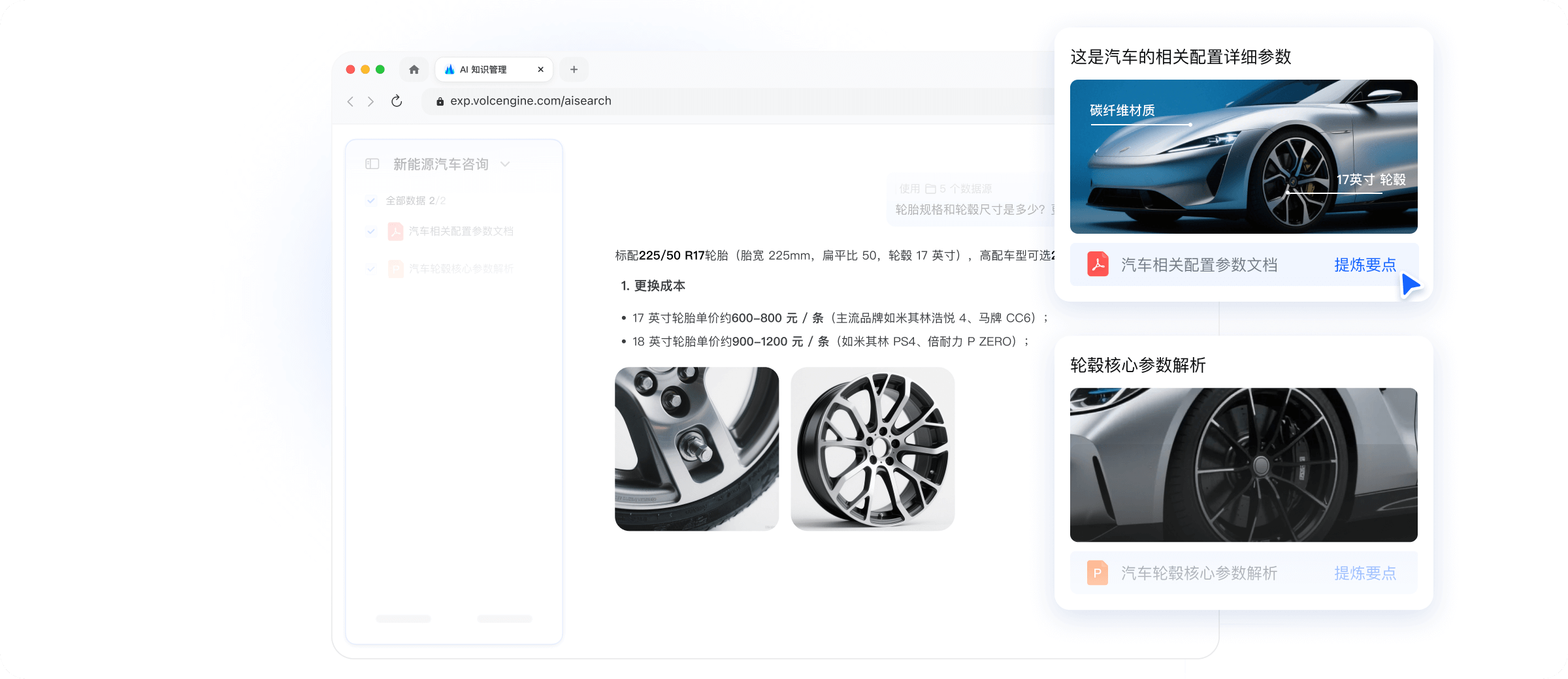Expand the 新能源汽车咨询 dropdown
This screenshot has width=1568, height=679.
click(x=505, y=164)
